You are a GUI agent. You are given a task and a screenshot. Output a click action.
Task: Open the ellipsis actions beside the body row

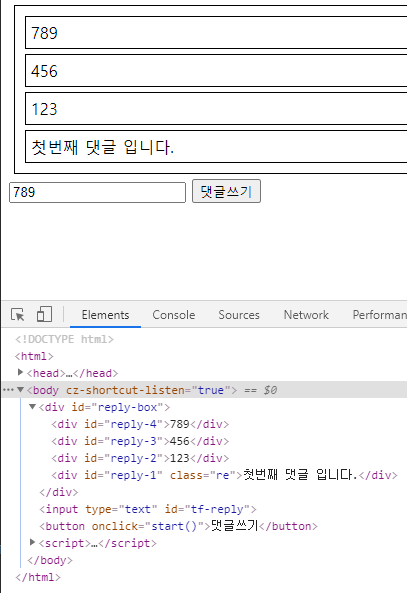pyautogui.click(x=8, y=390)
